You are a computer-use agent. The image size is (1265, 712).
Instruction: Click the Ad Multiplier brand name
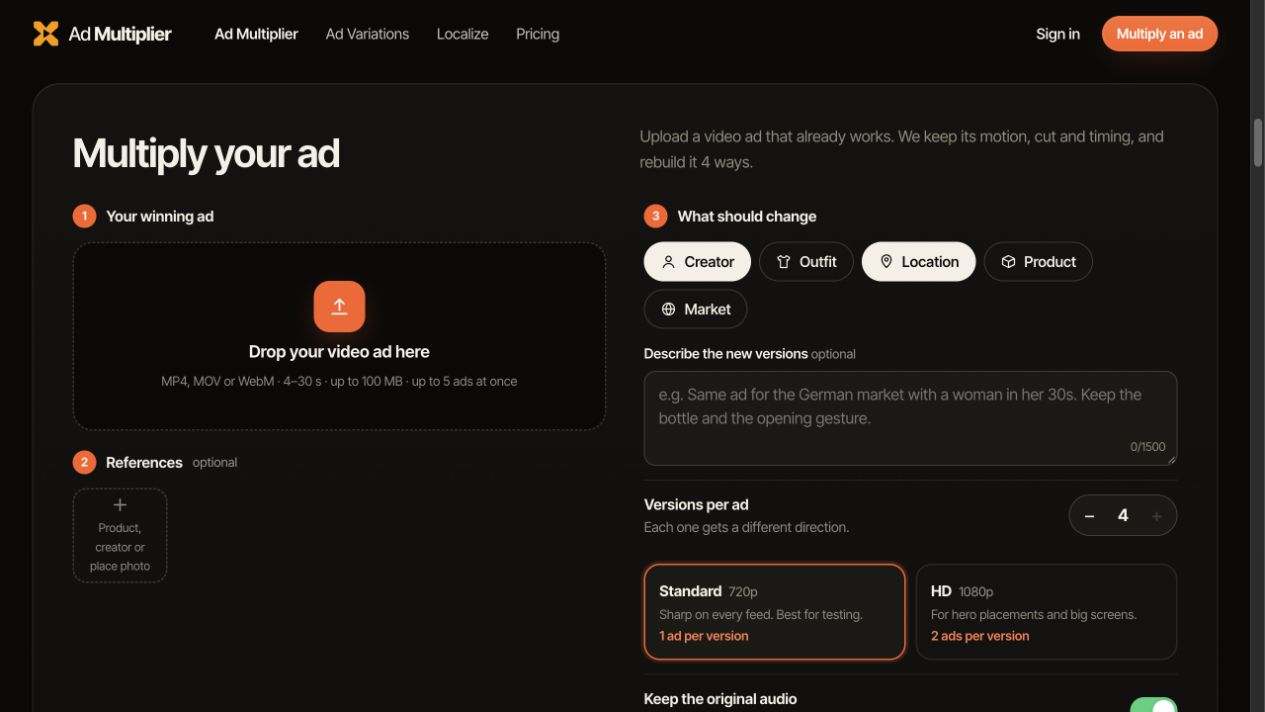(120, 34)
